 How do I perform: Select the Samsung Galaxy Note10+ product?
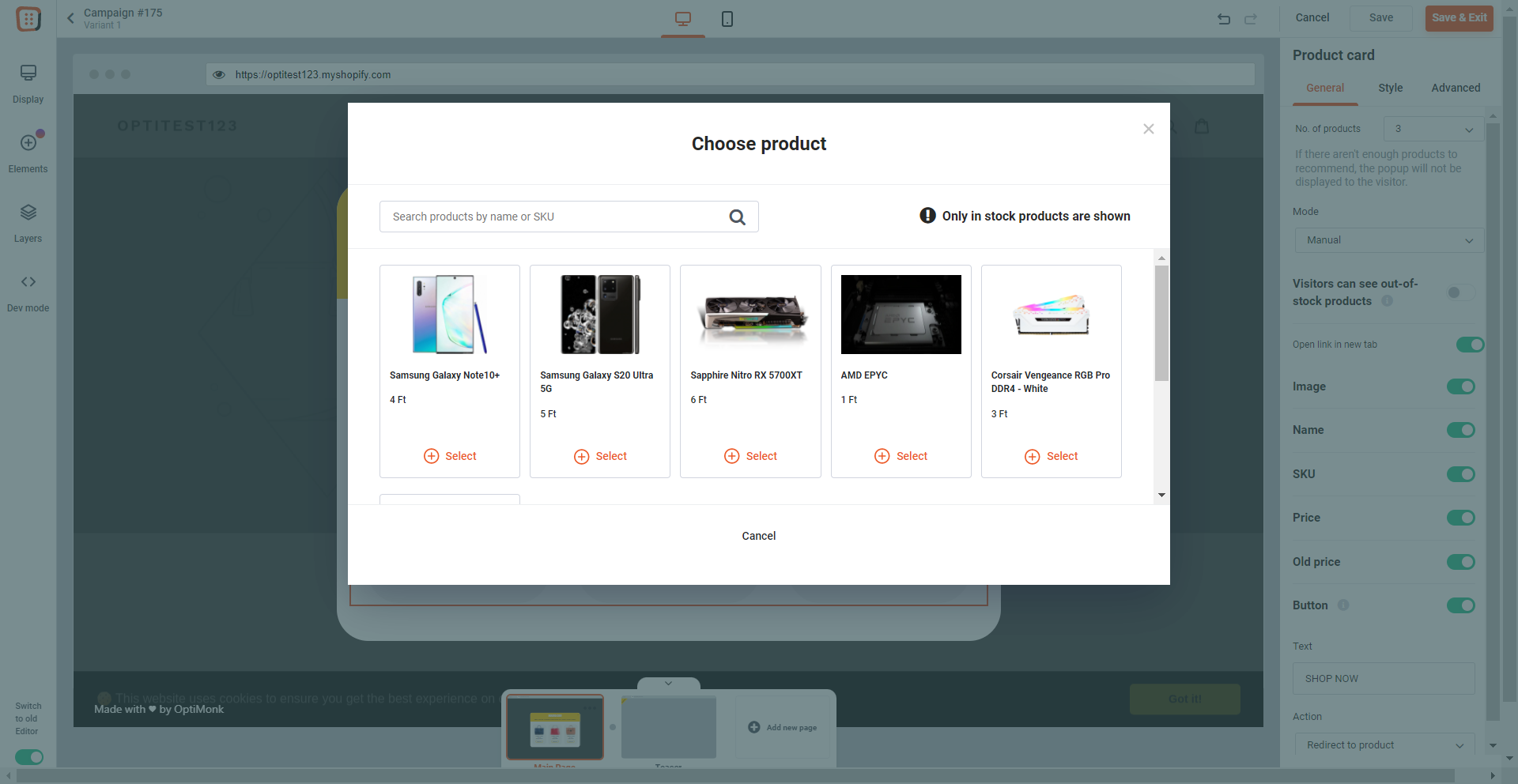[x=450, y=456]
